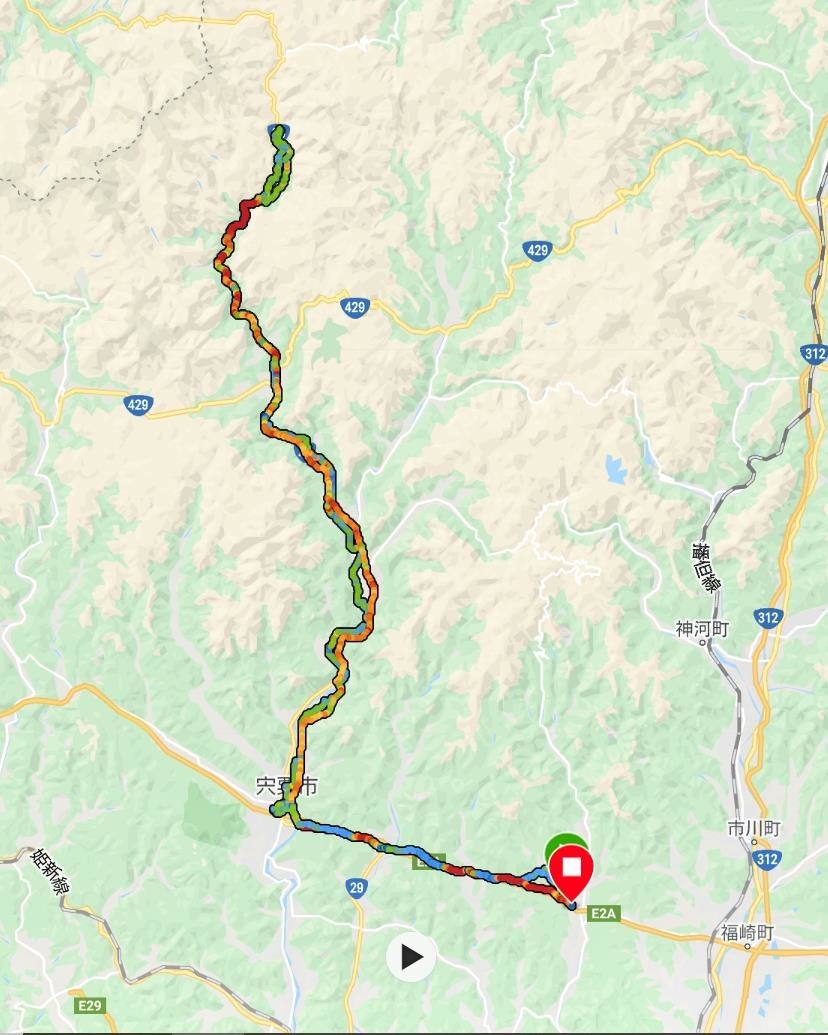Click the 神河町 town label
Image resolution: width=828 pixels, height=1035 pixels.
702,628
